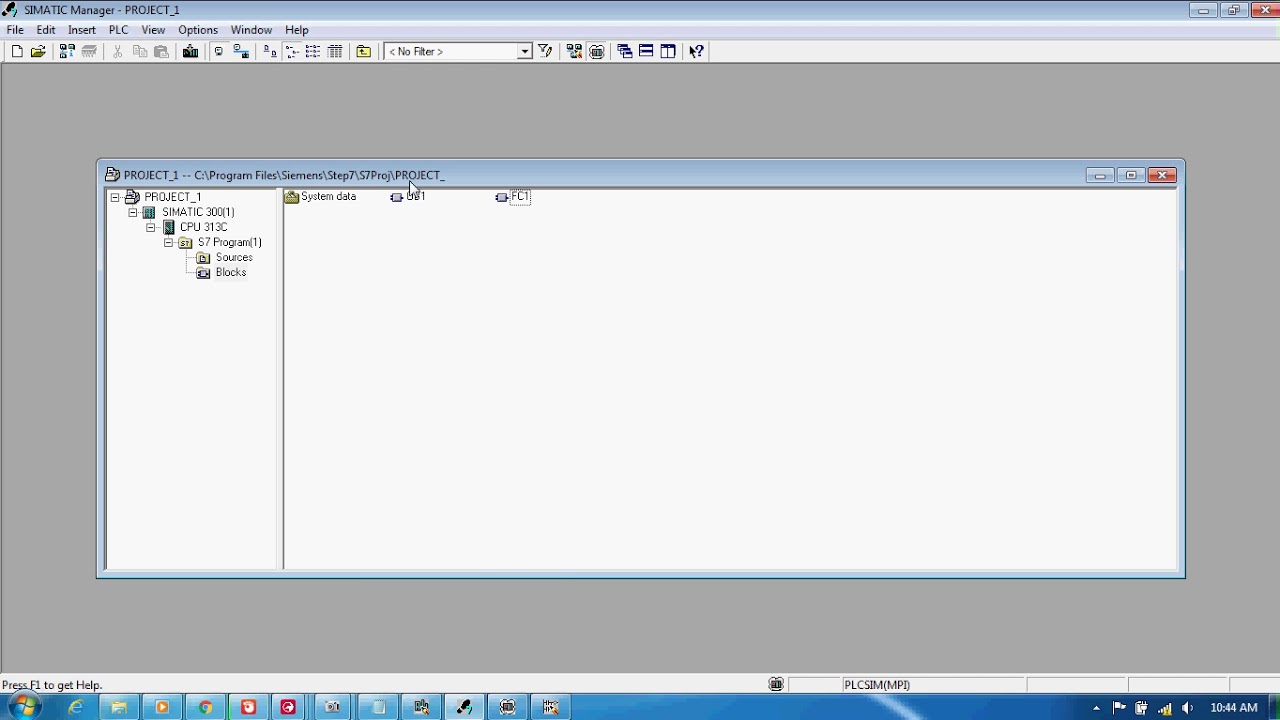Open the File menu
This screenshot has height=720, width=1280.
tap(15, 30)
